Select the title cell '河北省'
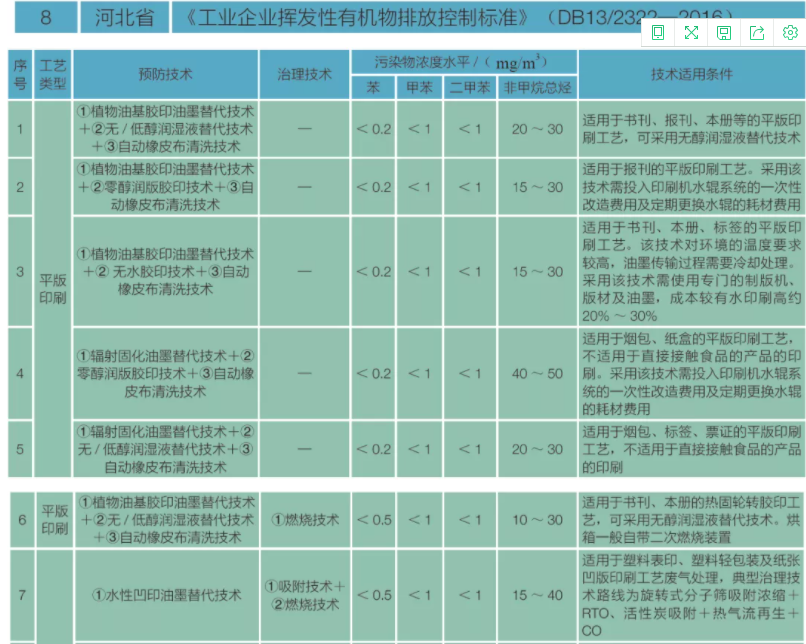The width and height of the screenshot is (806, 644). click(x=124, y=17)
